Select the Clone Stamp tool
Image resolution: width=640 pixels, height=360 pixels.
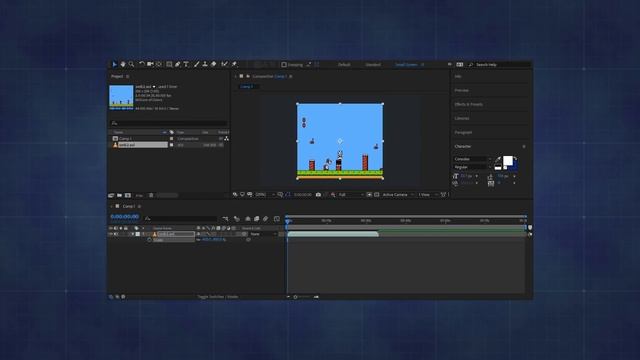click(205, 64)
